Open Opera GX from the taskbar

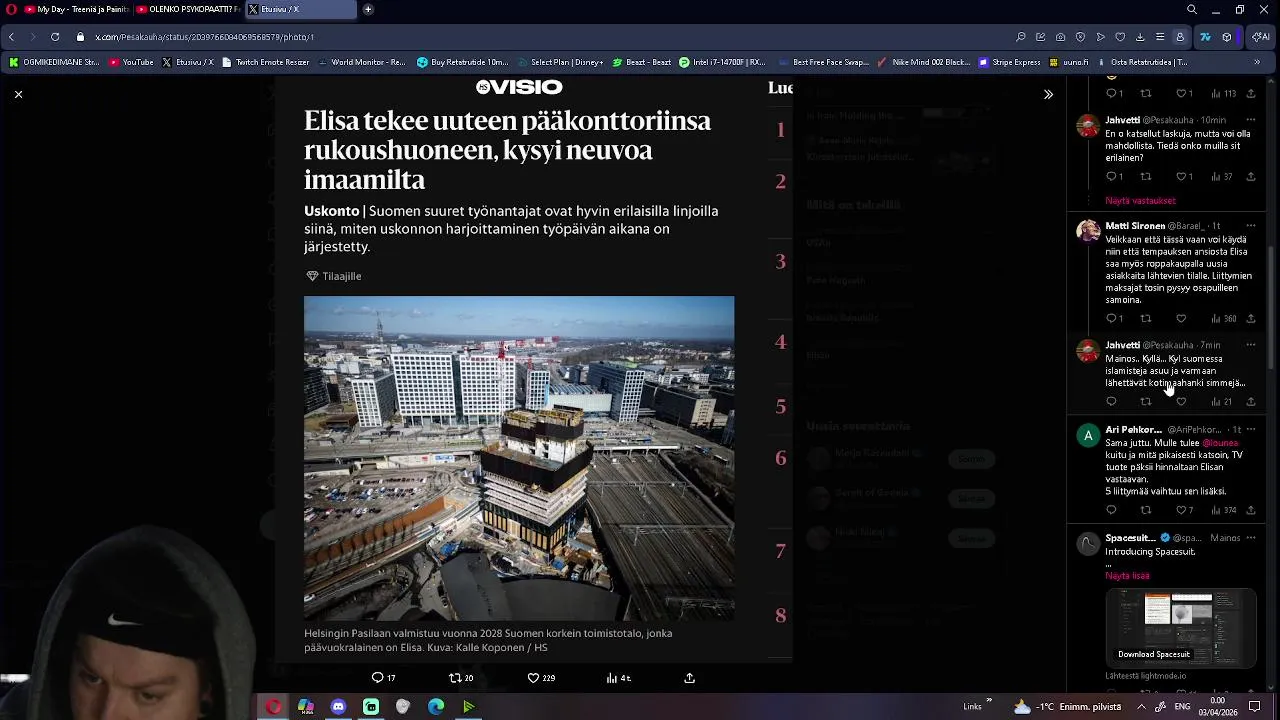coord(273,706)
